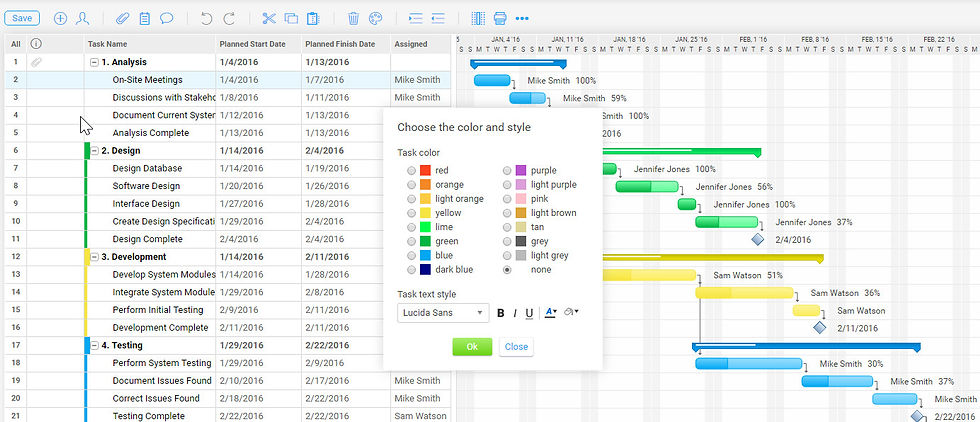This screenshot has width=980, height=422.
Task: Click the Task Name column header
Action: pos(150,44)
